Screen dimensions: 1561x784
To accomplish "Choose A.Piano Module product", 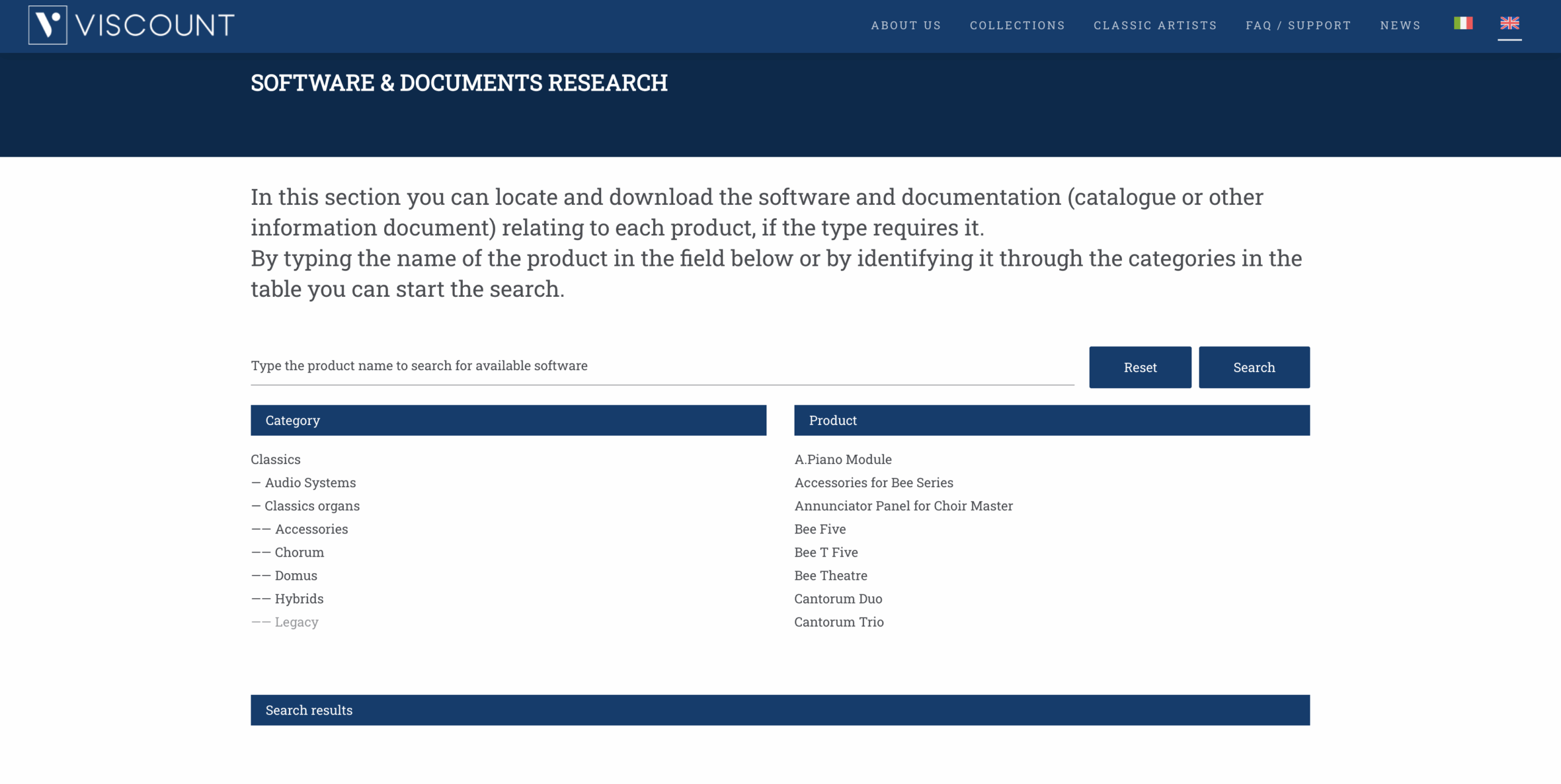I will [843, 460].
